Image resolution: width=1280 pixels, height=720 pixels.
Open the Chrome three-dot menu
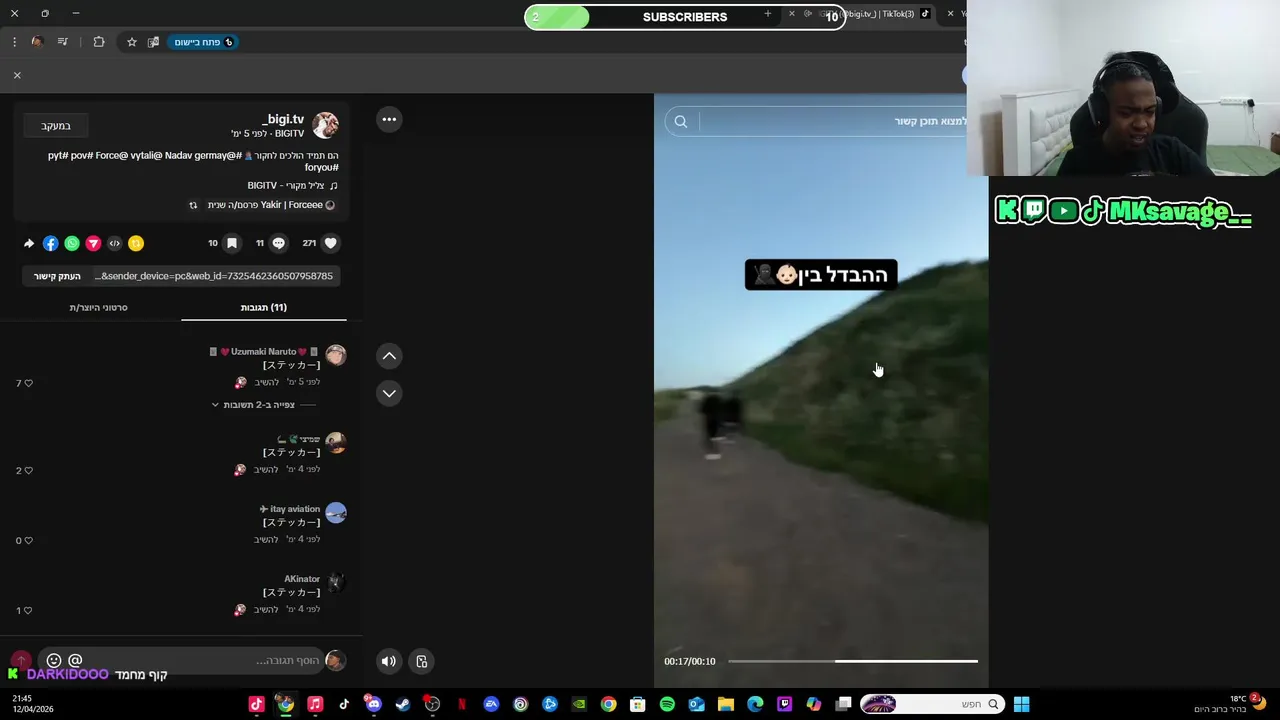pos(14,42)
